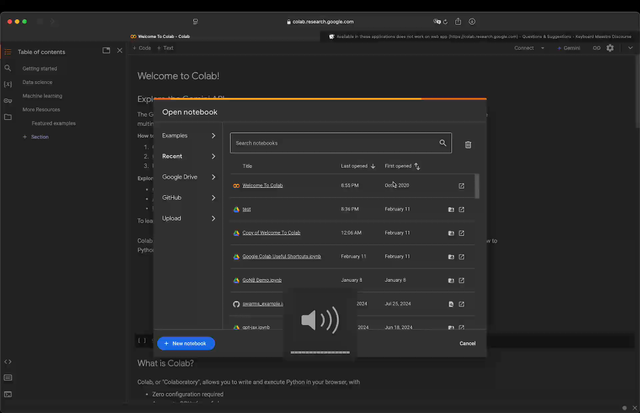
Task: Open the Find and replace search icon in left rail
Action: tap(8, 68)
